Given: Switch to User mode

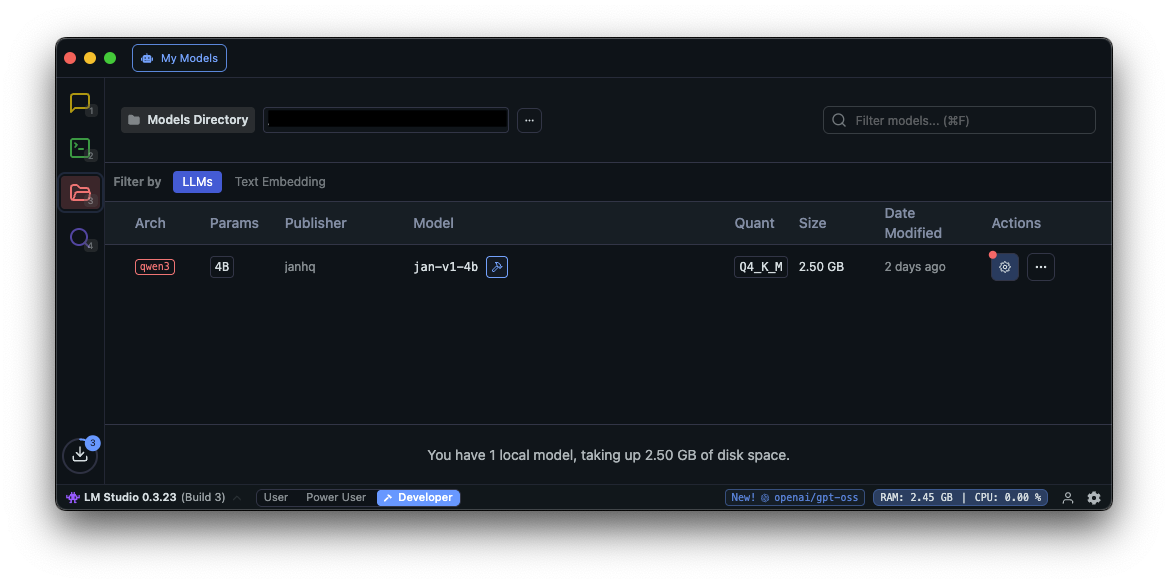Looking at the screenshot, I should [276, 498].
